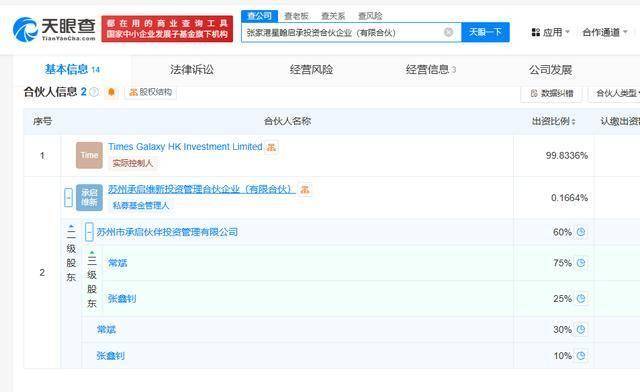Click the pie icon next to 25%
Screen dimensions: 640x392
[581, 298]
